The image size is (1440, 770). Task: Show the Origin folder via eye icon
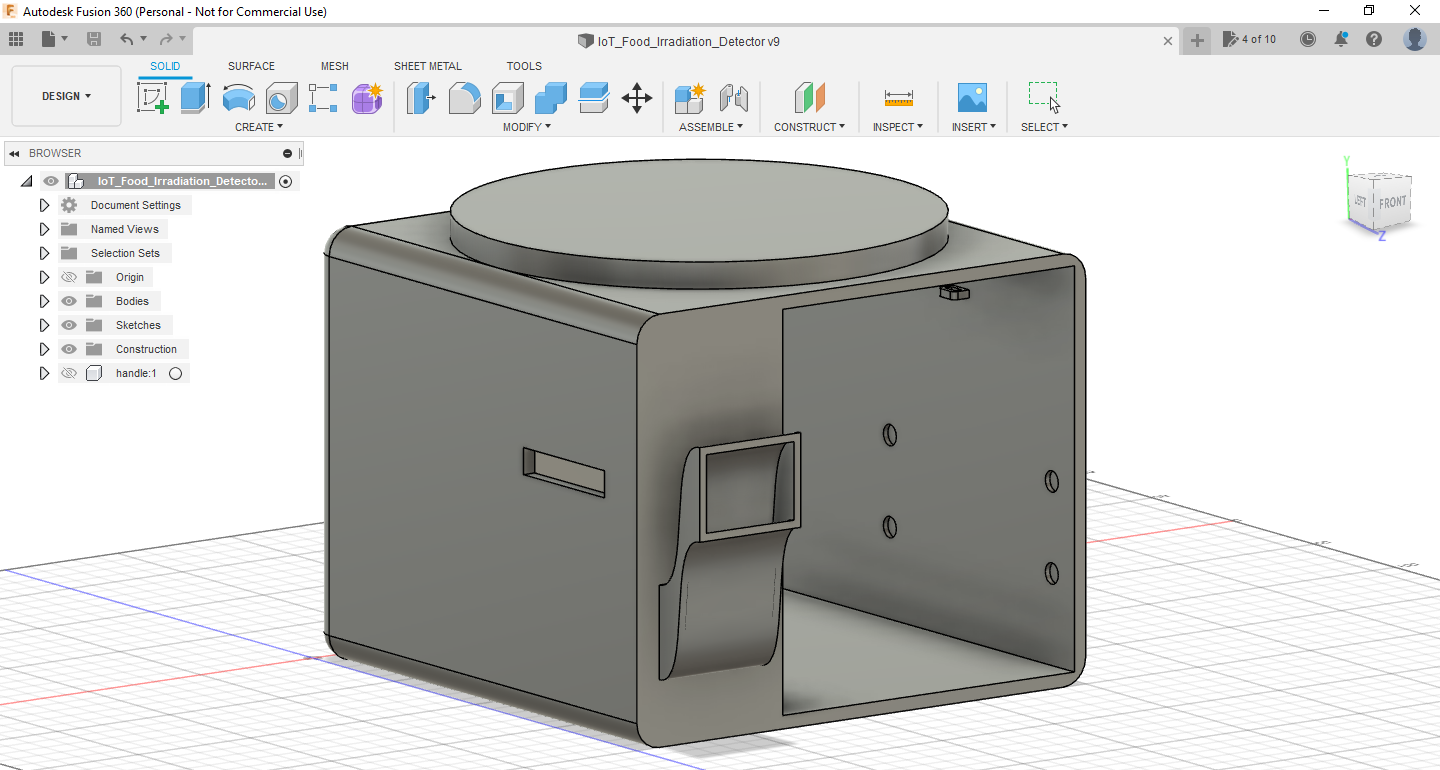[x=69, y=277]
